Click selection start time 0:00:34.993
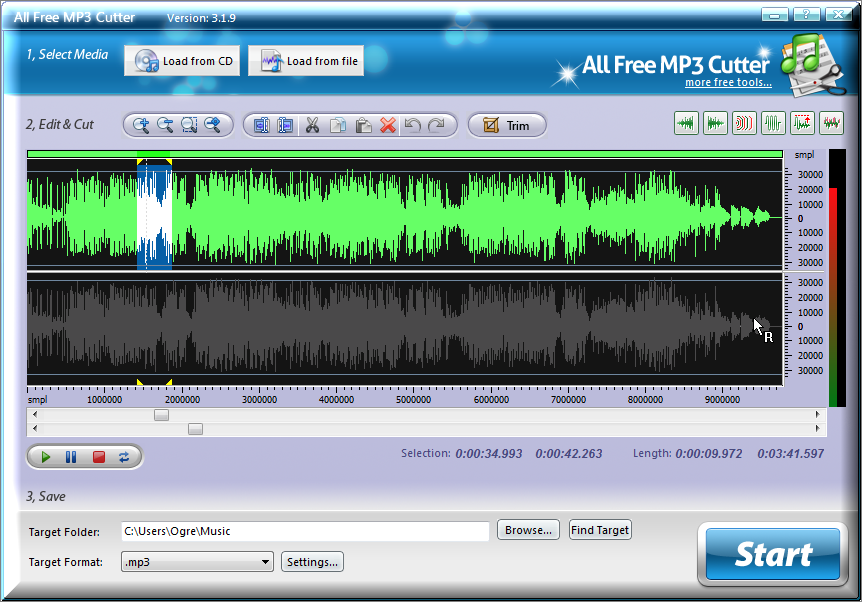This screenshot has width=862, height=602. [489, 454]
